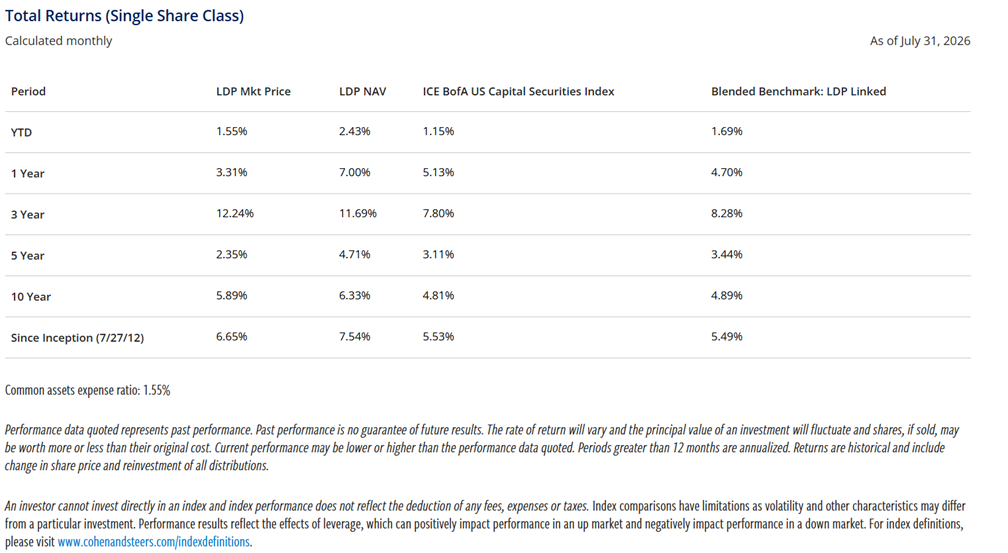Click the 7.00% one-year NAV value
The height and width of the screenshot is (553, 1008).
(x=355, y=172)
